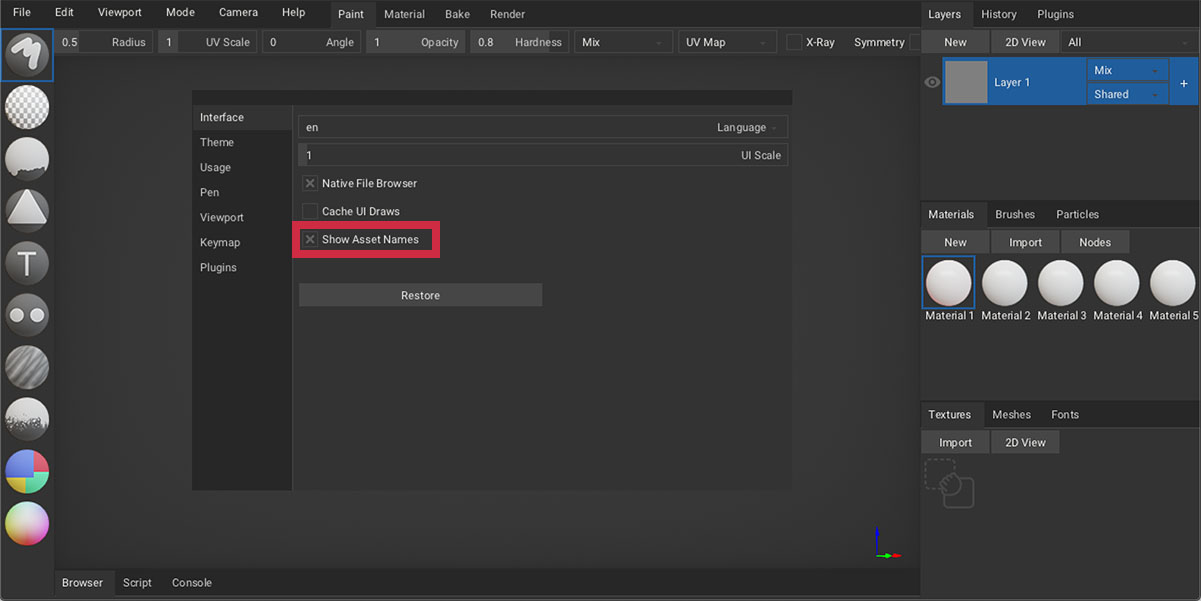Image resolution: width=1201 pixels, height=601 pixels.
Task: Select the color Picker tool icon
Action: 27,523
